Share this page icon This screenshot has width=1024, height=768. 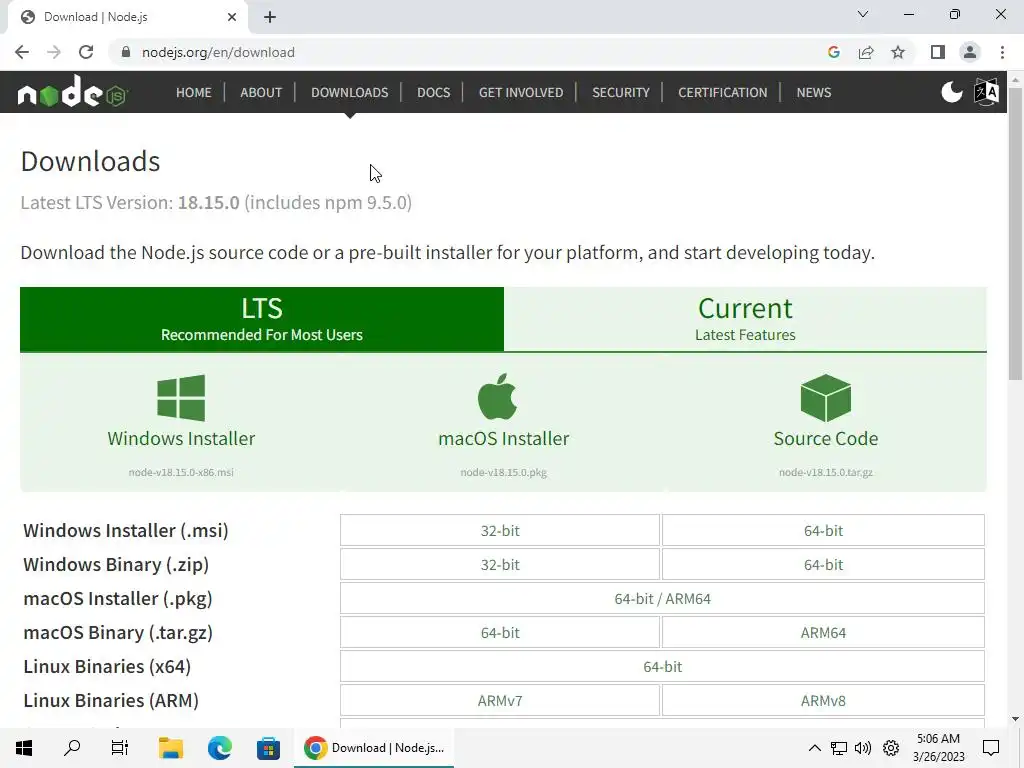pos(866,52)
